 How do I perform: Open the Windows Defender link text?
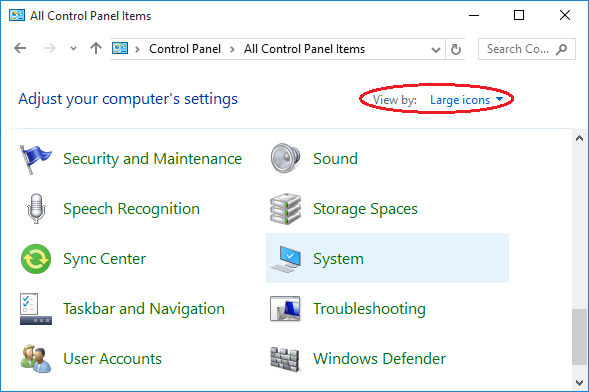coord(379,359)
